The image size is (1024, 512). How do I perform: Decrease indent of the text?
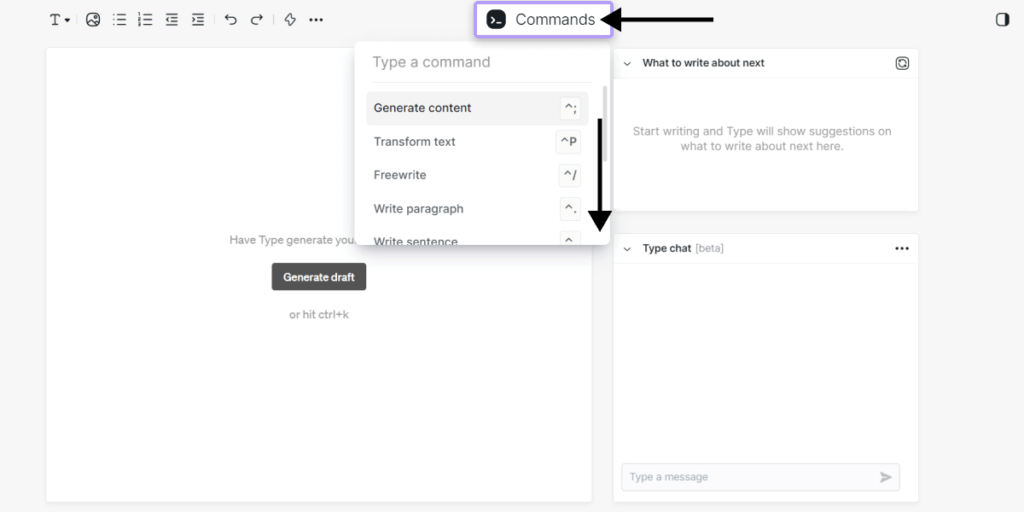tap(172, 19)
